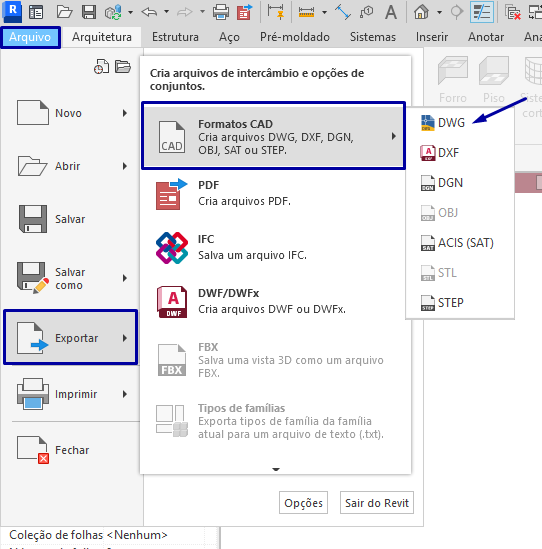Click the open documents icon
542x549 pixels.
pos(123,66)
